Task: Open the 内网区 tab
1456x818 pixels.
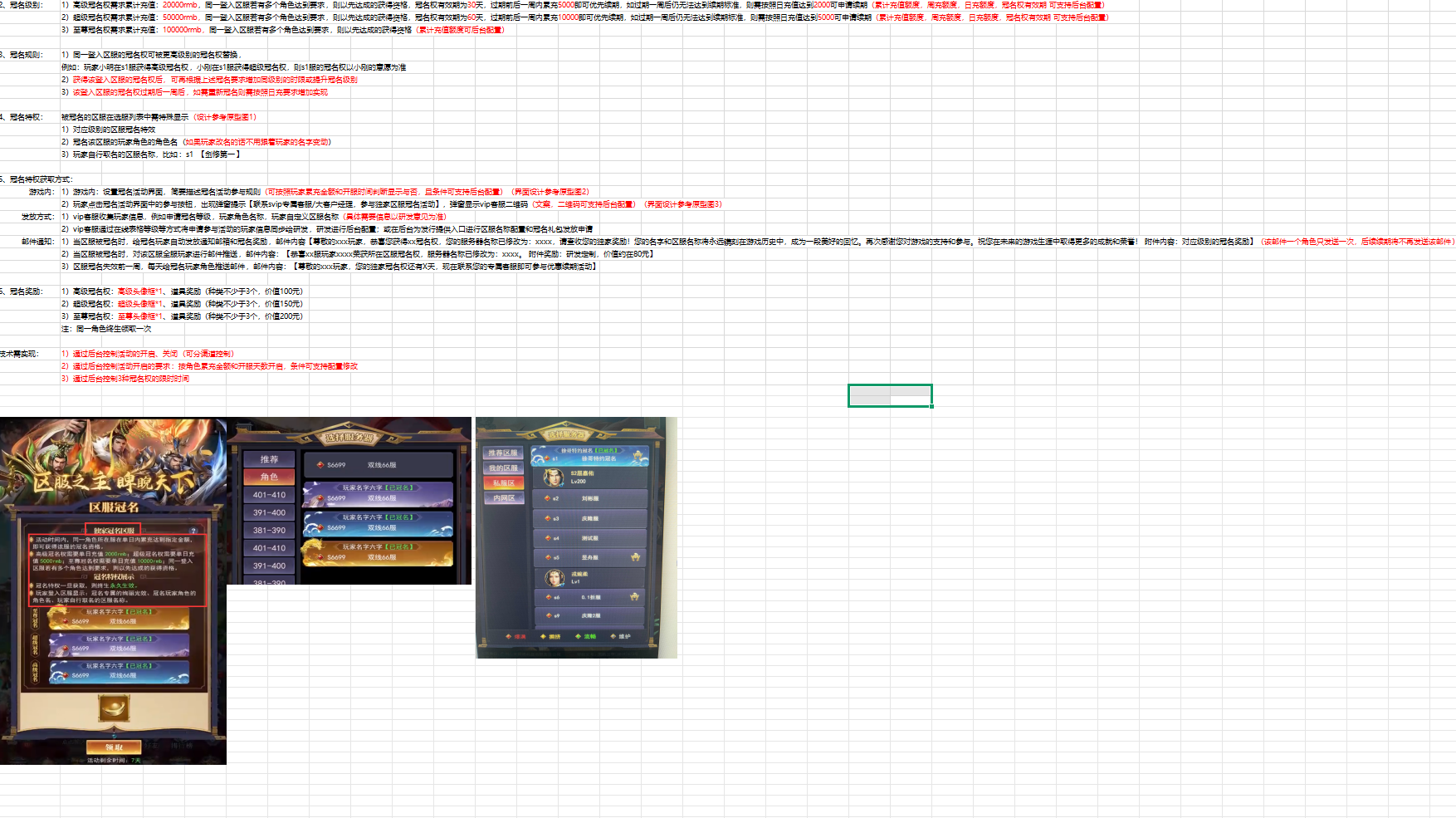Action: point(503,498)
